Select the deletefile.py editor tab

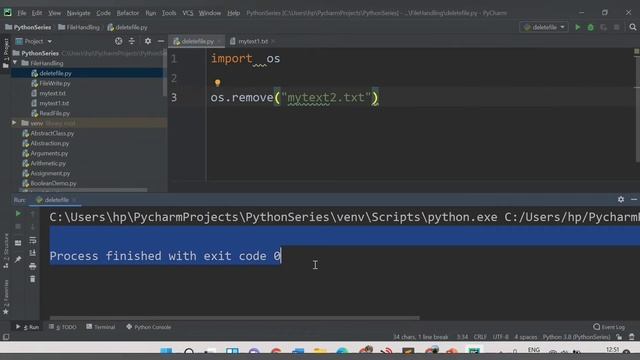(x=198, y=41)
